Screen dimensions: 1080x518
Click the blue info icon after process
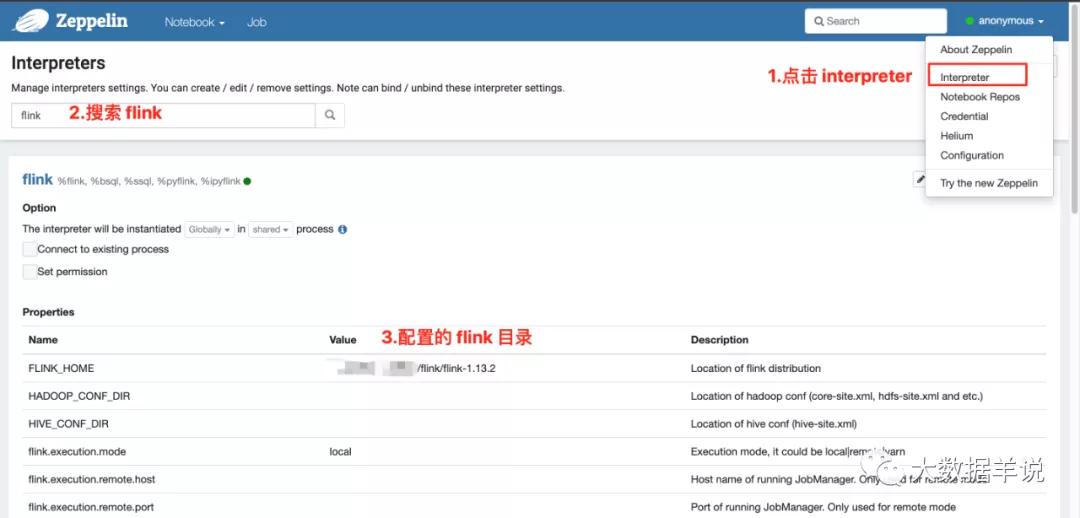point(342,229)
